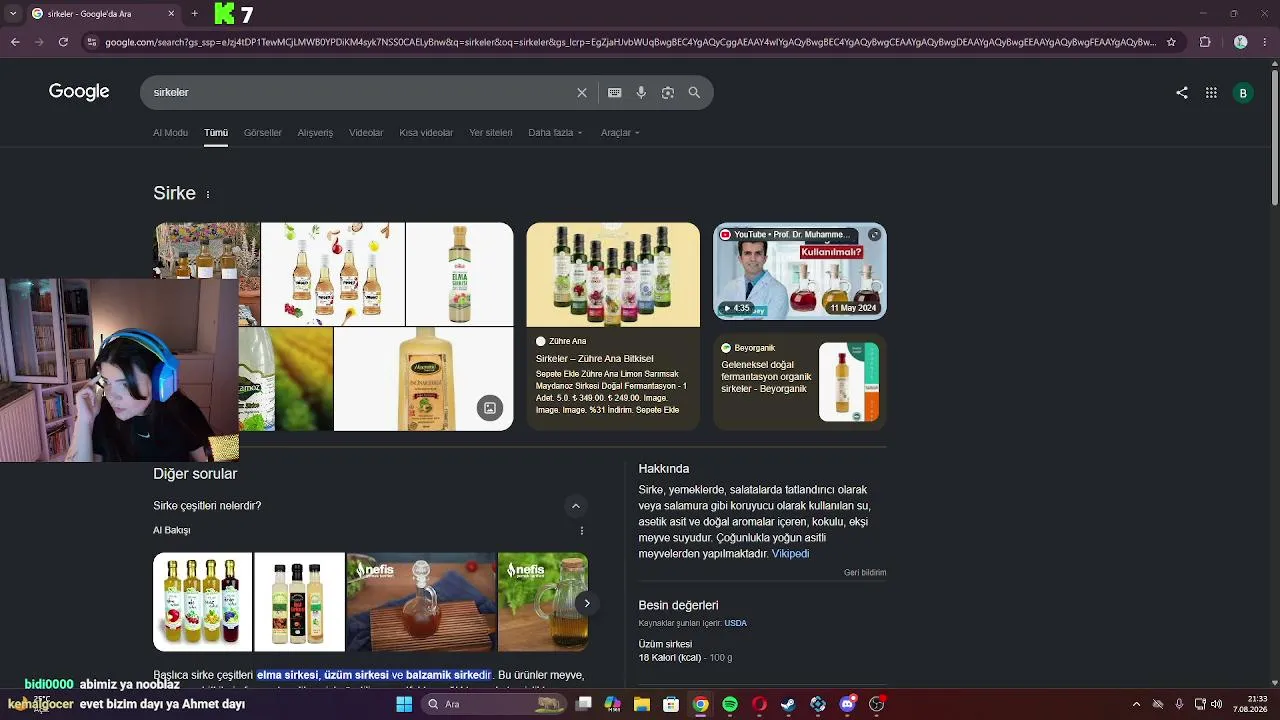
Task: Click the Diğer sorular heading
Action: coord(195,474)
